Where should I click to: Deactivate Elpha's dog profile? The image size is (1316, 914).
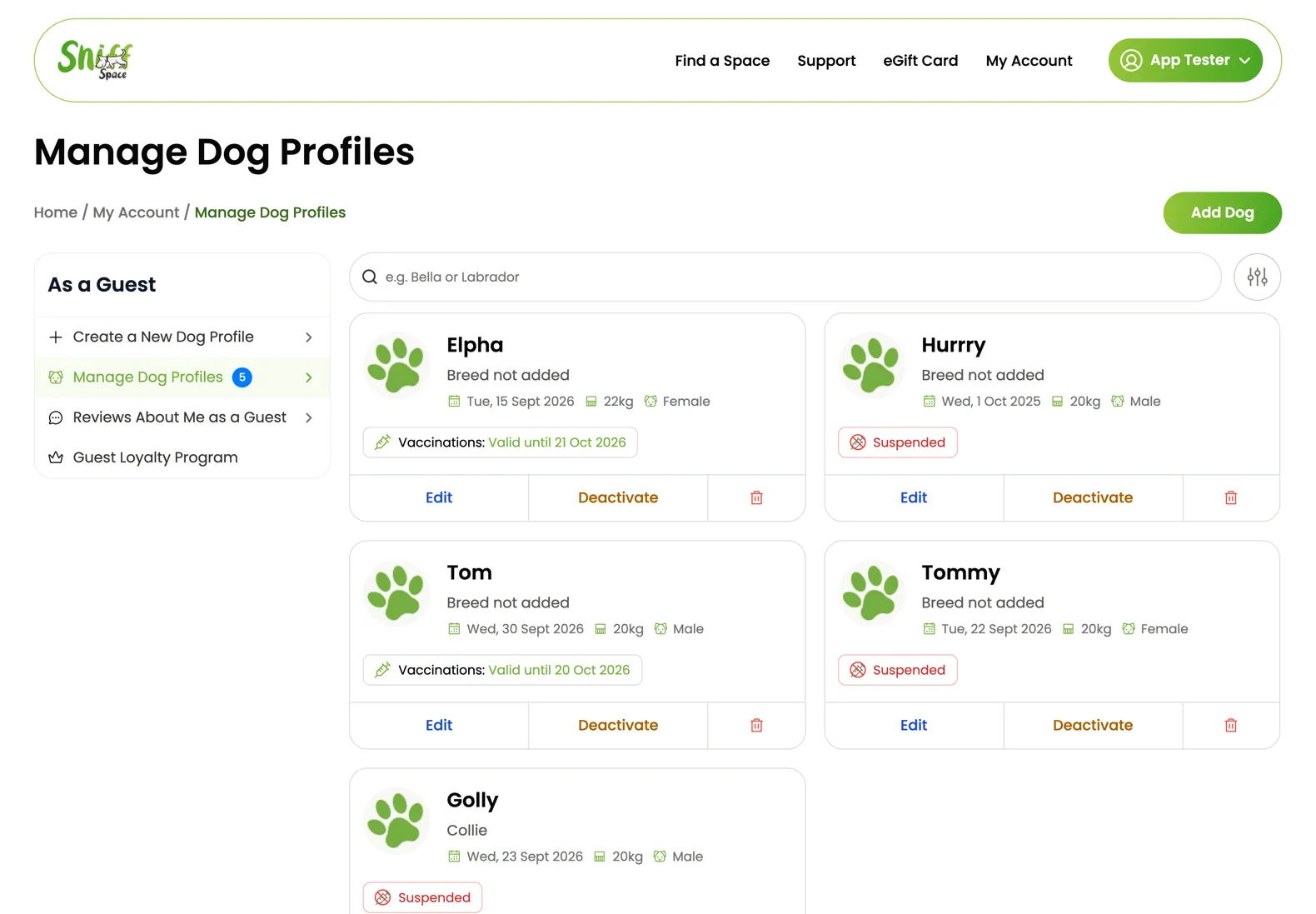618,497
